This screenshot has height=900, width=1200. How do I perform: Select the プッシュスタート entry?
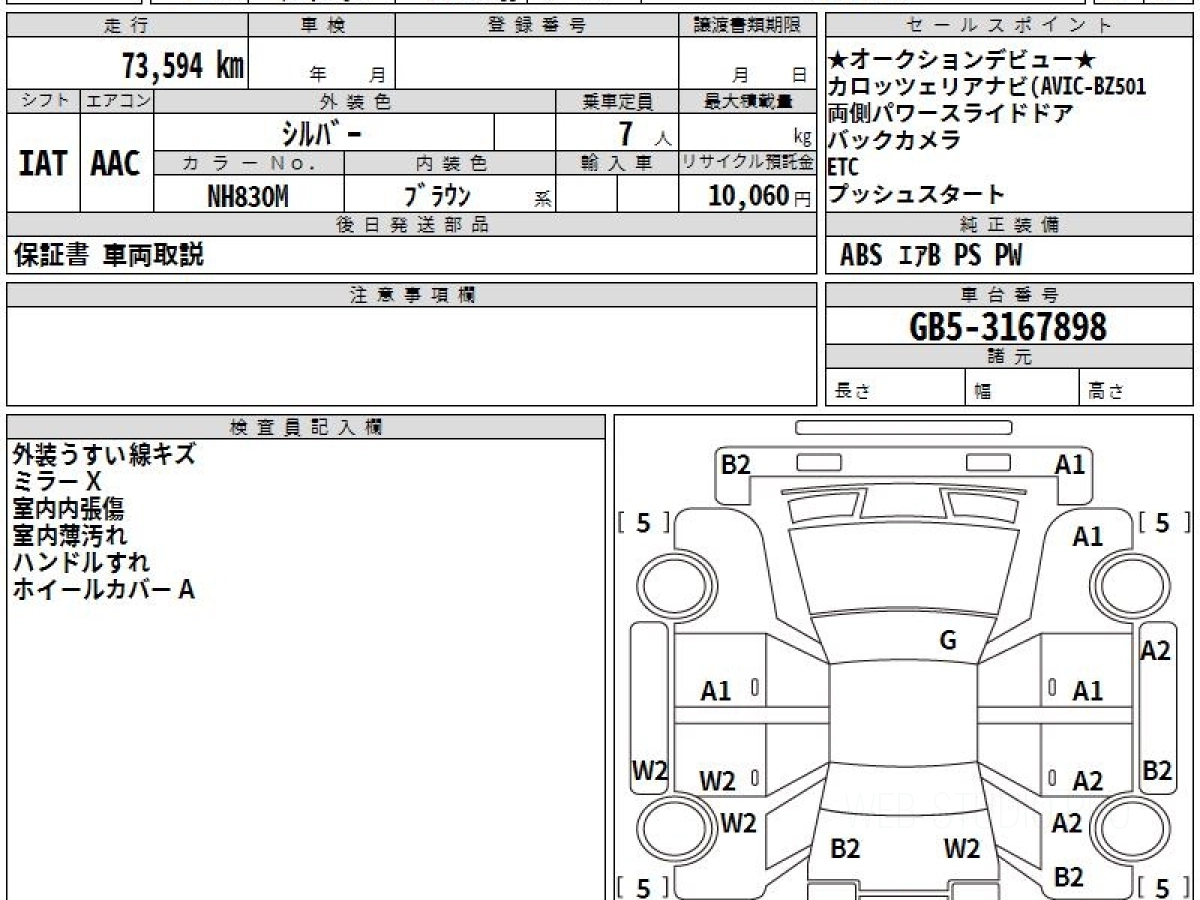[x=916, y=194]
